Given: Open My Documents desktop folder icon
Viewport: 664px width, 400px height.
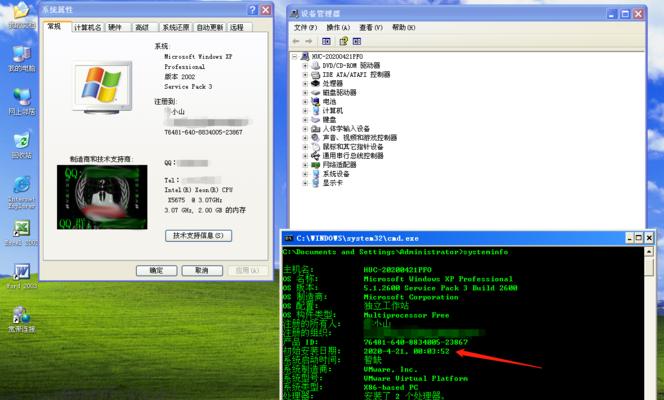Looking at the screenshot, I should tap(21, 16).
